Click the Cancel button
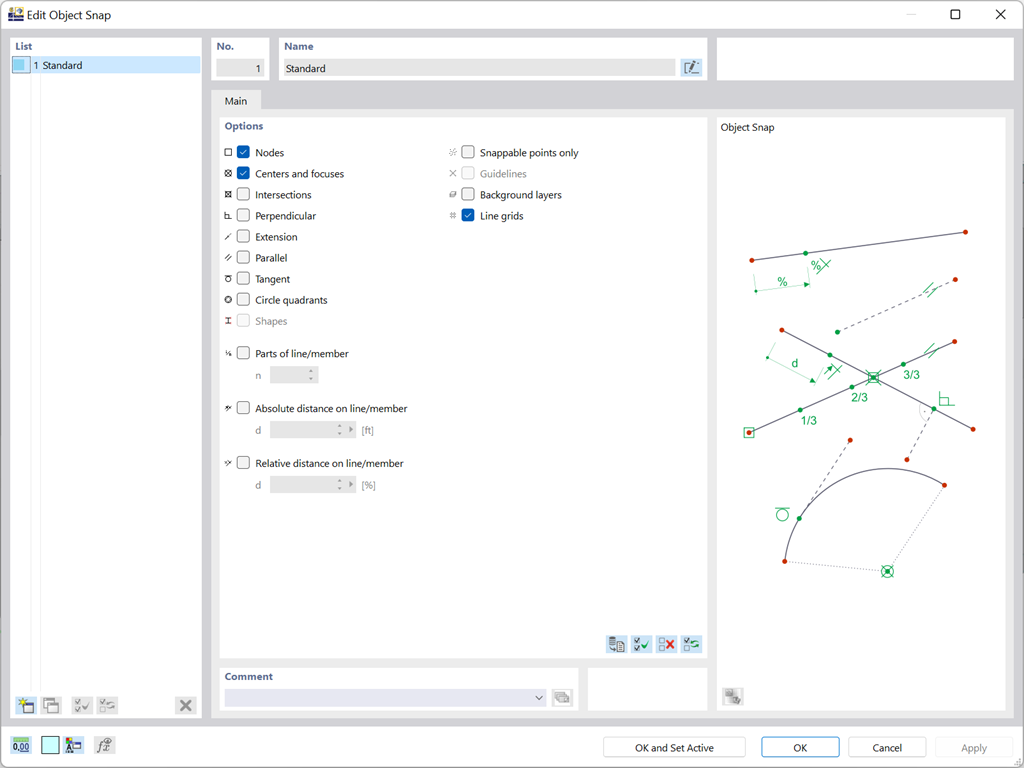This screenshot has height=768, width=1024. (x=887, y=748)
